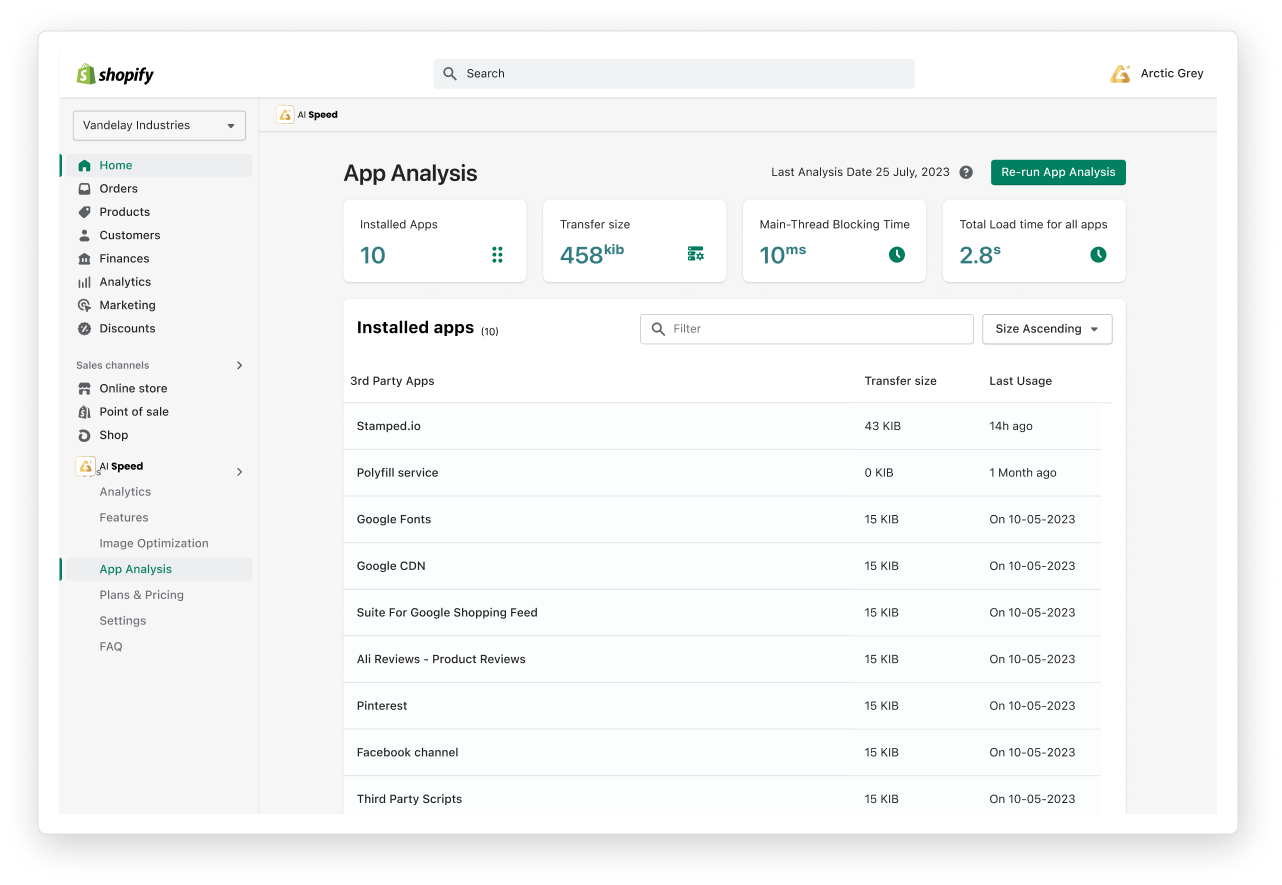
Task: Click Re-run App Analysis button
Action: [1058, 172]
